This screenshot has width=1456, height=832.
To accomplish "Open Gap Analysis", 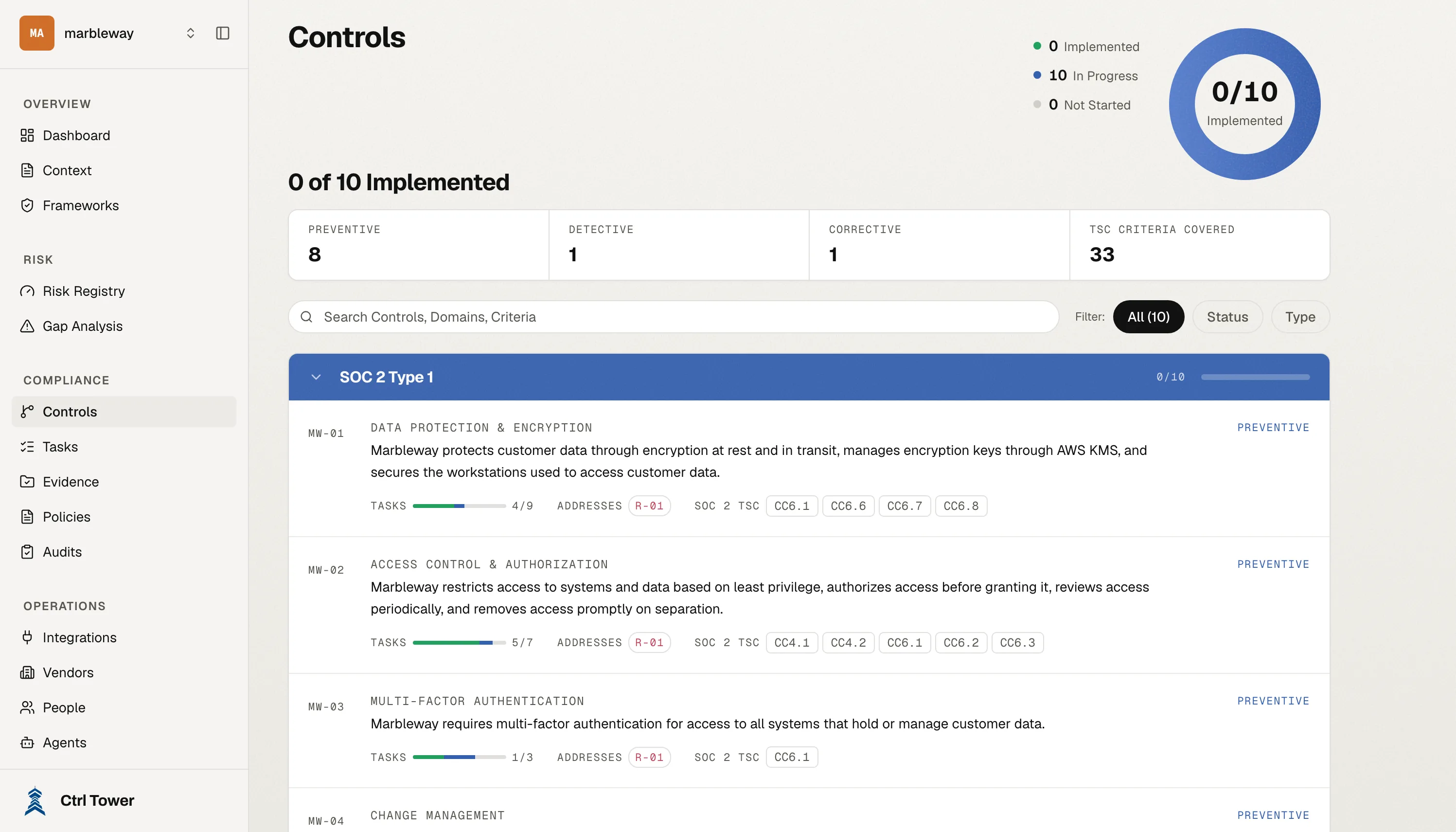I will coord(124,326).
